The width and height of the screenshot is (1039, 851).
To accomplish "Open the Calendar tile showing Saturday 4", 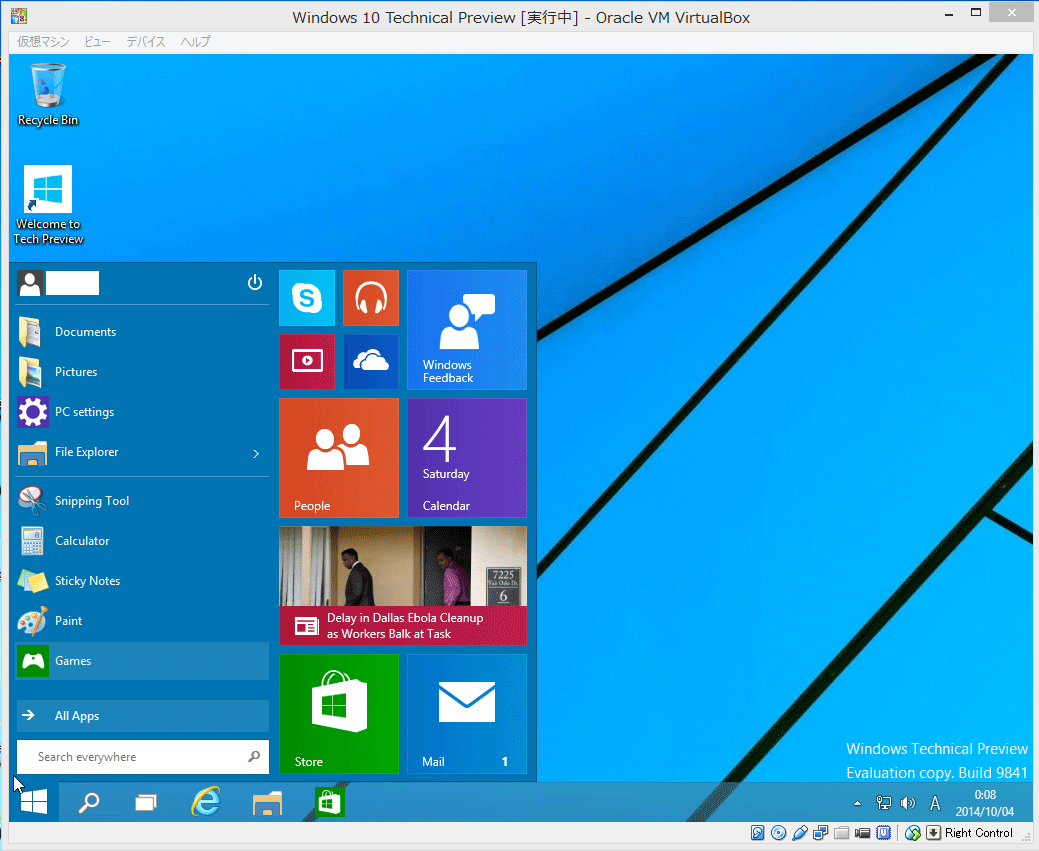I will click(467, 458).
